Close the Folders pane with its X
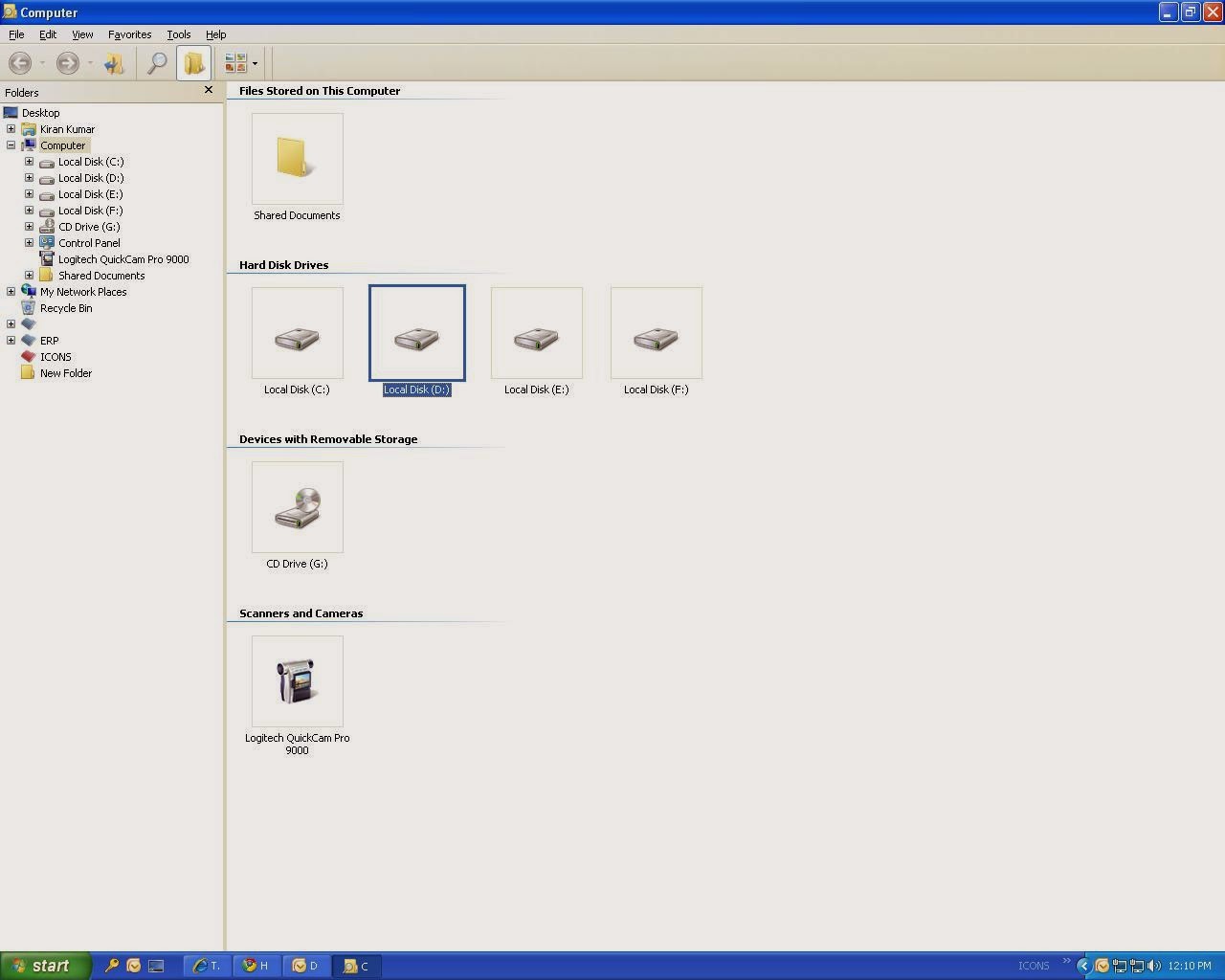The width and height of the screenshot is (1225, 980). point(208,90)
